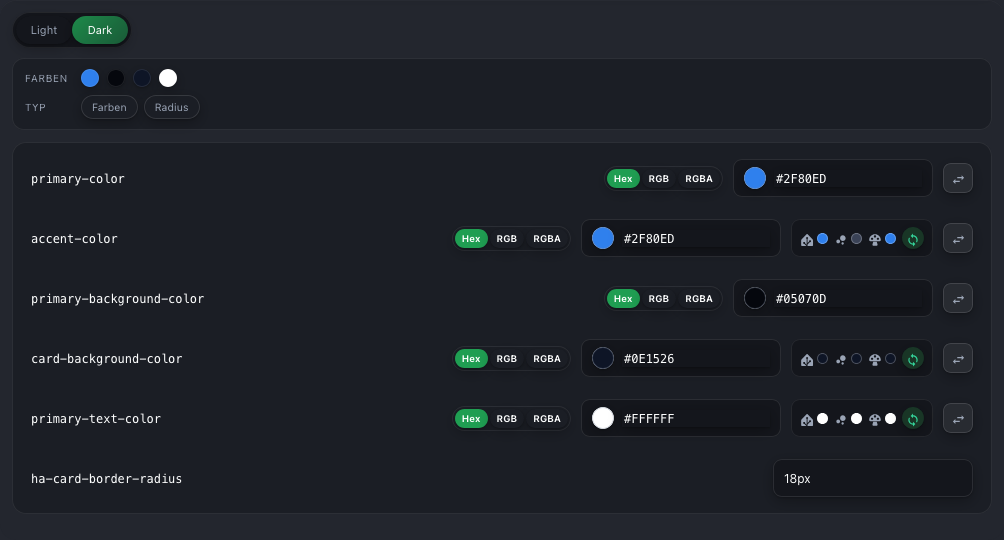Click the mushroom icon in card-background-color row
1004x540 pixels.
(875, 359)
